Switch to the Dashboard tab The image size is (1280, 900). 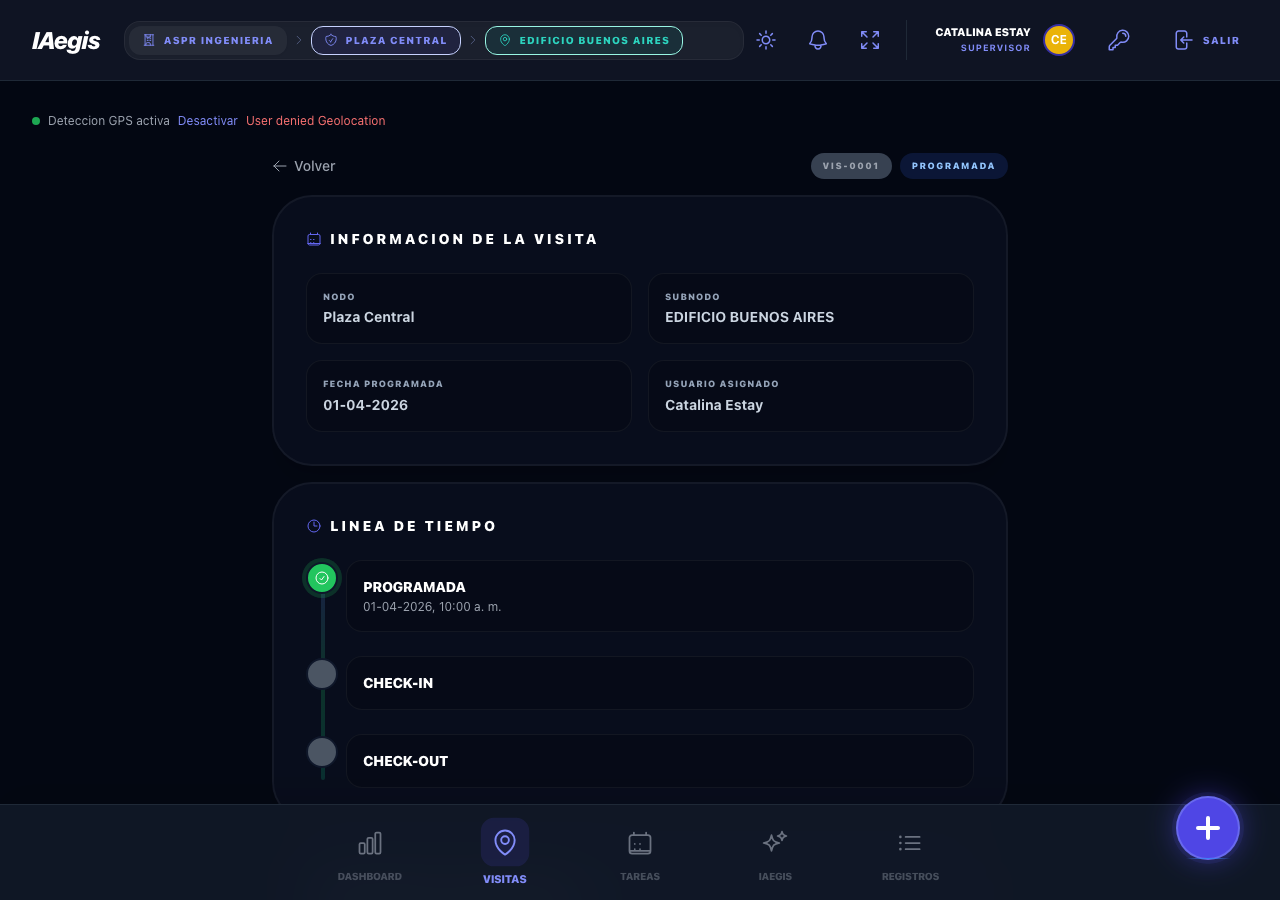pos(370,856)
